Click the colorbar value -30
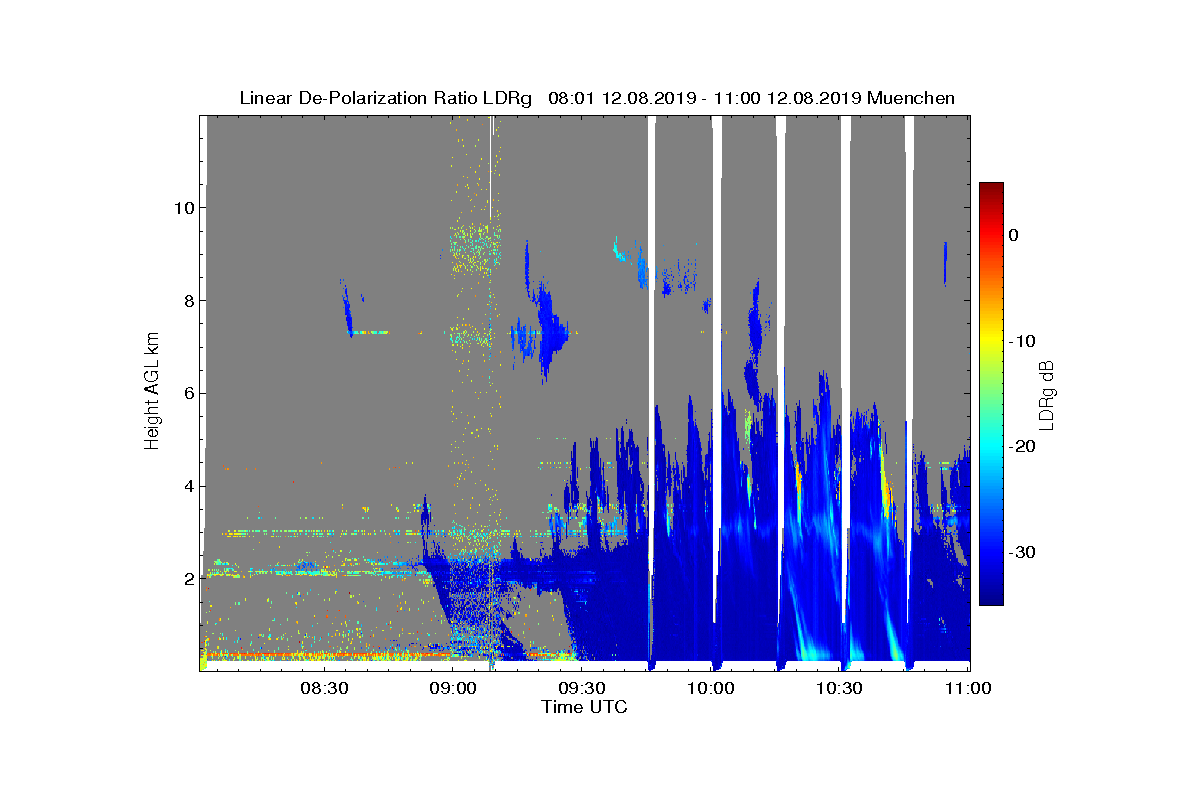Screen dimensions: 1200x800 pos(1023,552)
